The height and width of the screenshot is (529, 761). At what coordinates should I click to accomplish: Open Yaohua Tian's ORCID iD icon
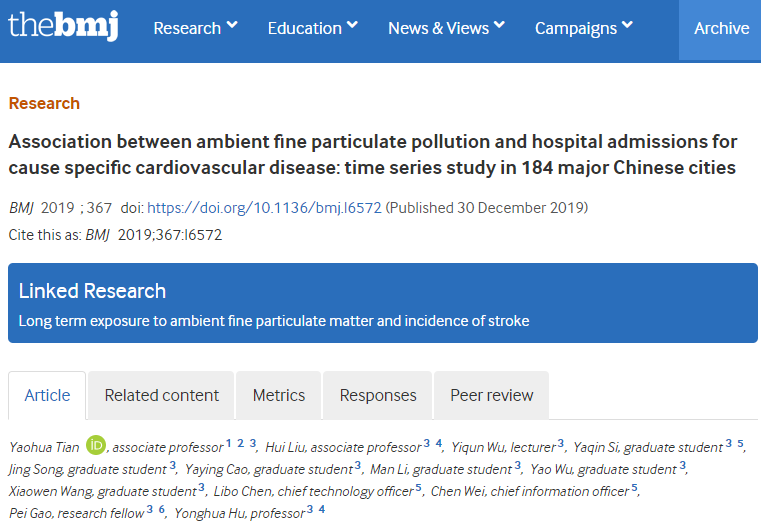coord(96,446)
